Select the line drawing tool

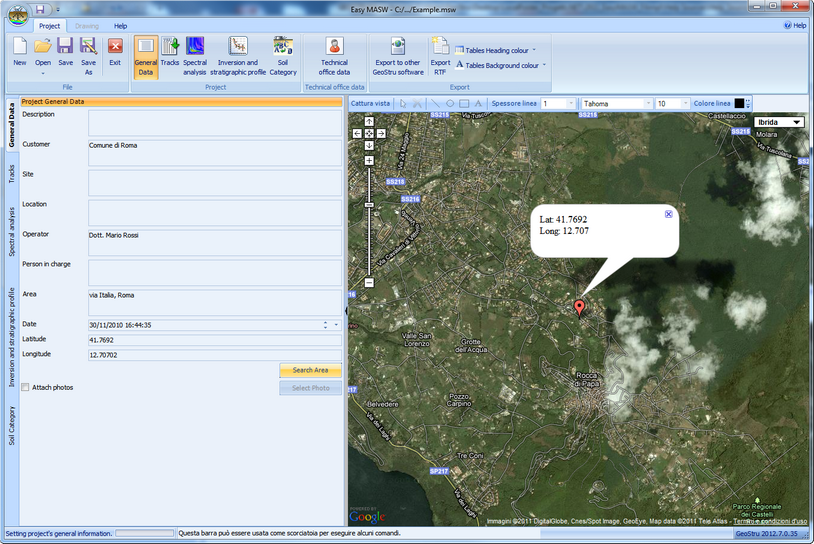coord(435,103)
